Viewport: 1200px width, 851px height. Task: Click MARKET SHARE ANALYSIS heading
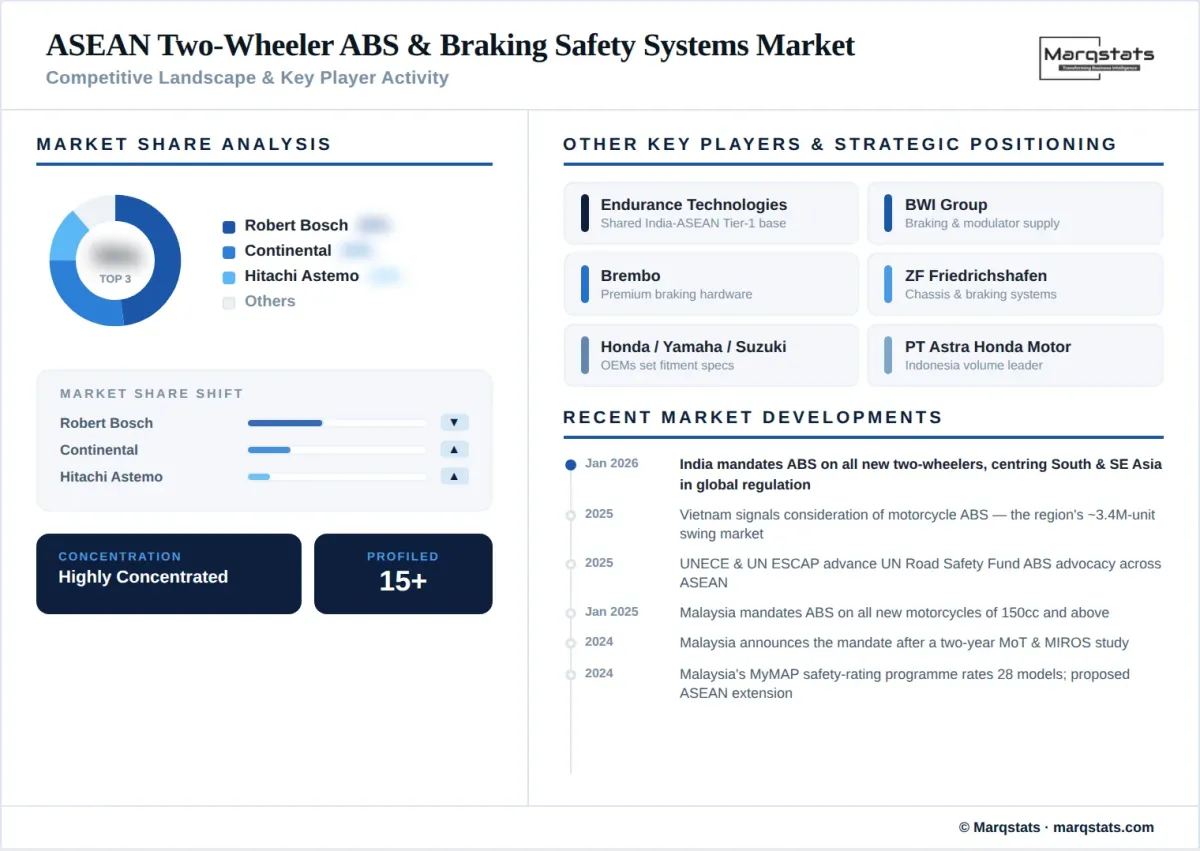184,144
